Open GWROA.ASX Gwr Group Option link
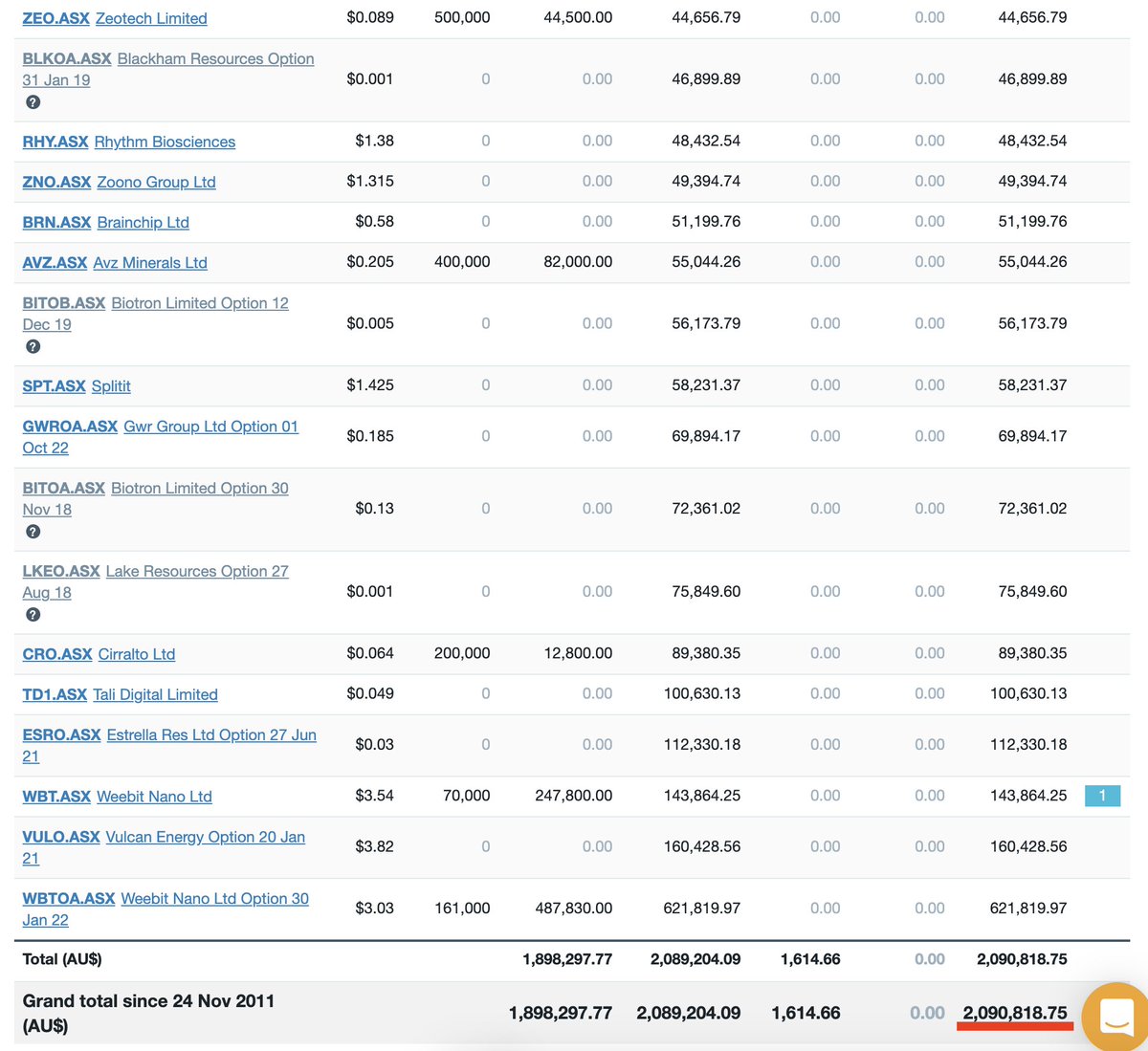Viewport: 1148px width, 1051px height. coord(161,436)
